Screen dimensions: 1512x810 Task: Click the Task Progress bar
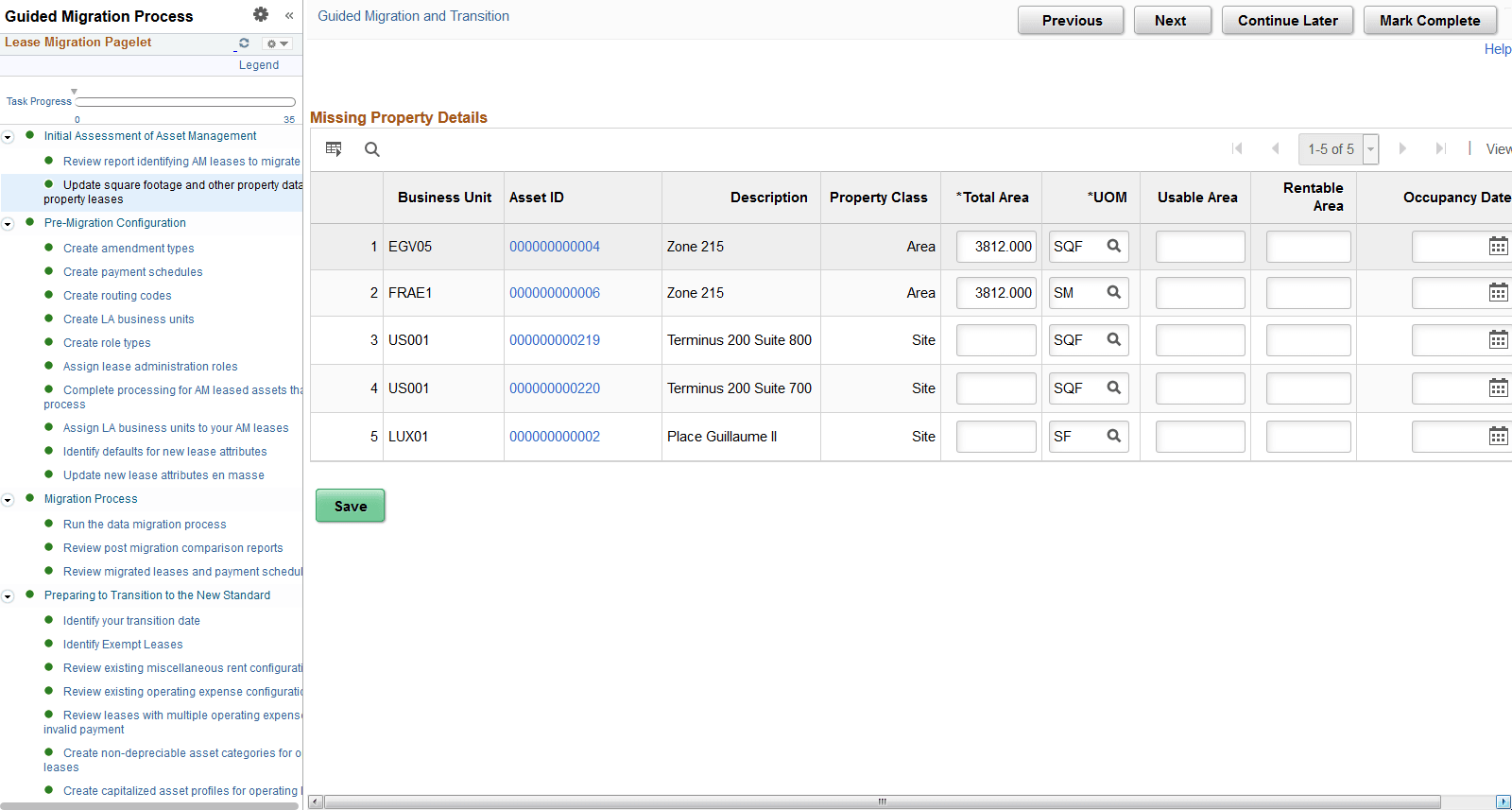185,102
